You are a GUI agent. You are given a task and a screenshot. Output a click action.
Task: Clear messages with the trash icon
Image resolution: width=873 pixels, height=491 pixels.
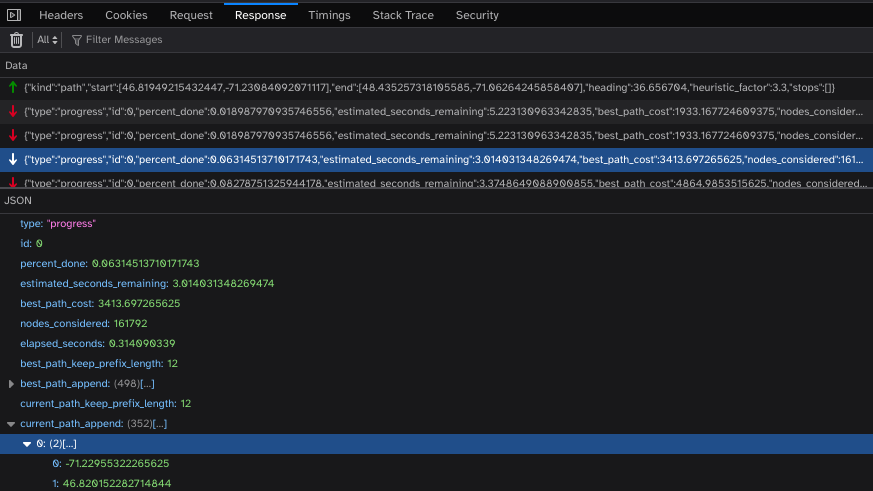(x=16, y=40)
